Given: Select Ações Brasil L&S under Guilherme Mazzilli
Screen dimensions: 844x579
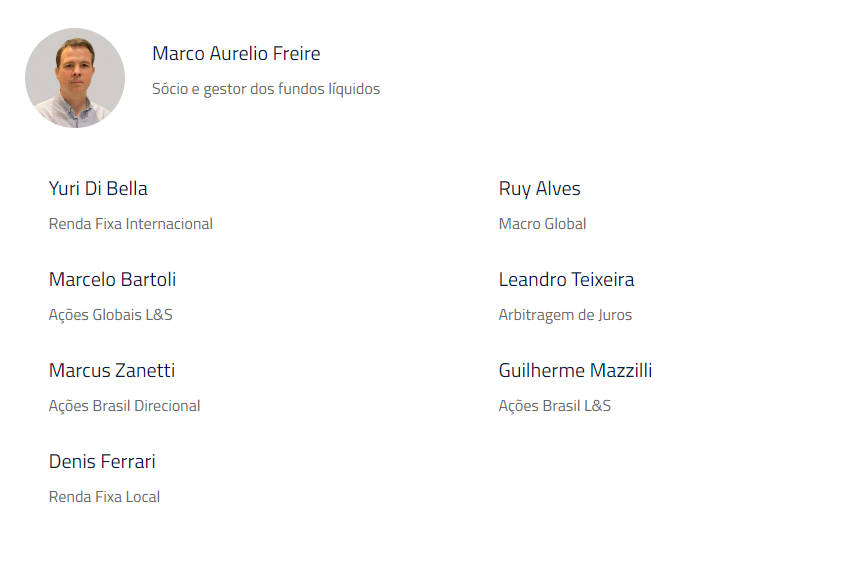Looking at the screenshot, I should pos(555,406).
